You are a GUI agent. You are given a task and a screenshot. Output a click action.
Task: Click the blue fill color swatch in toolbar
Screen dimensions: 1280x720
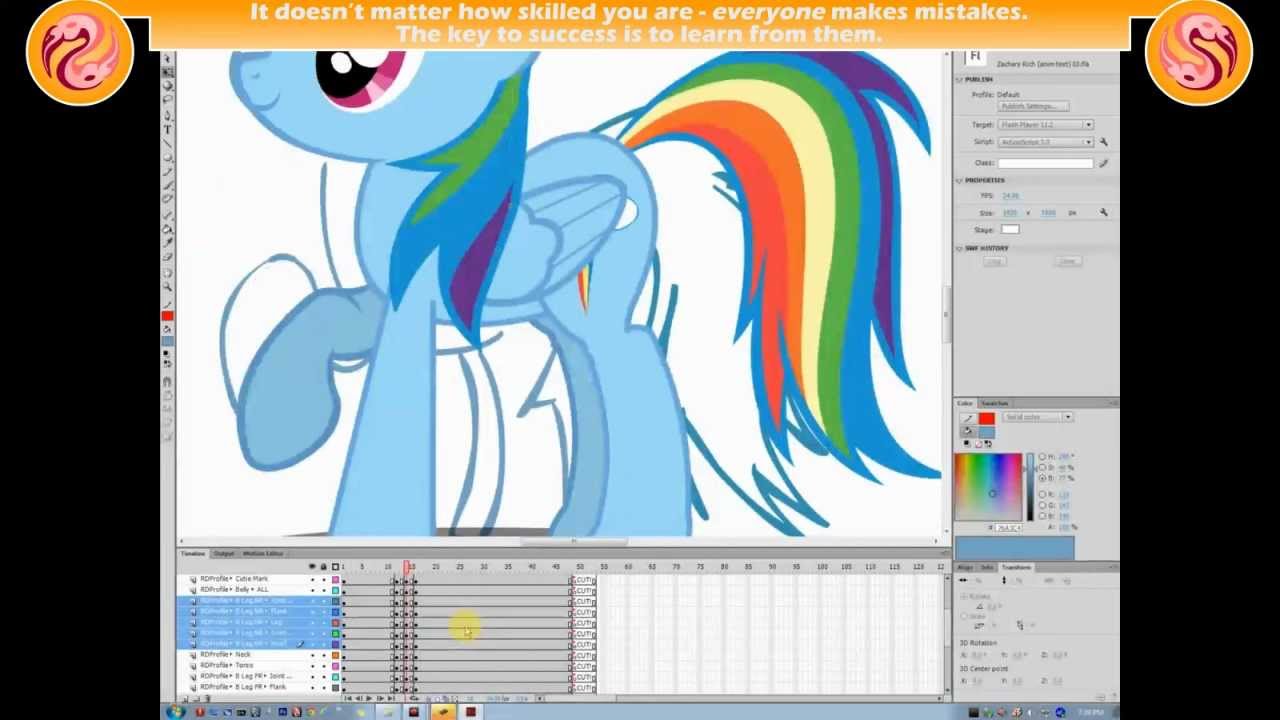pos(167,342)
